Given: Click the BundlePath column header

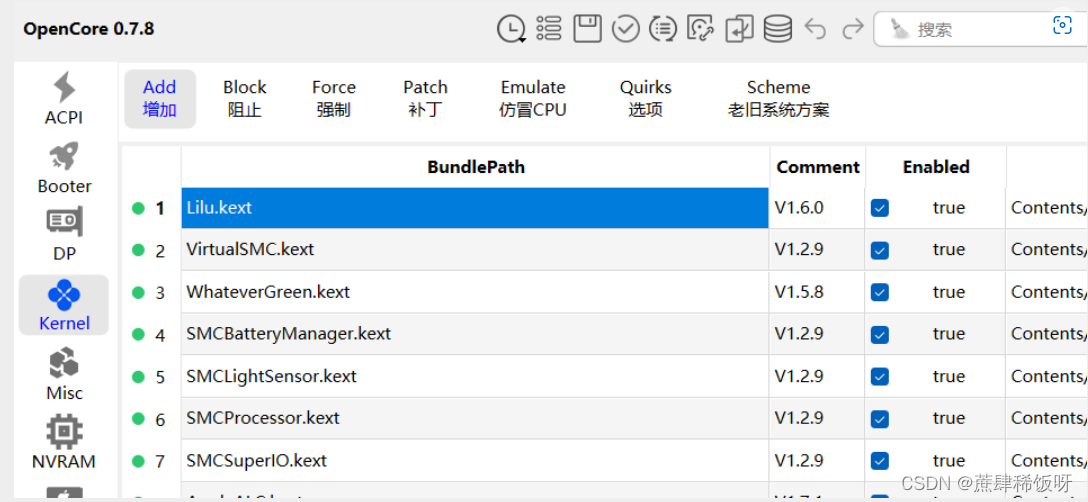Looking at the screenshot, I should [x=476, y=167].
